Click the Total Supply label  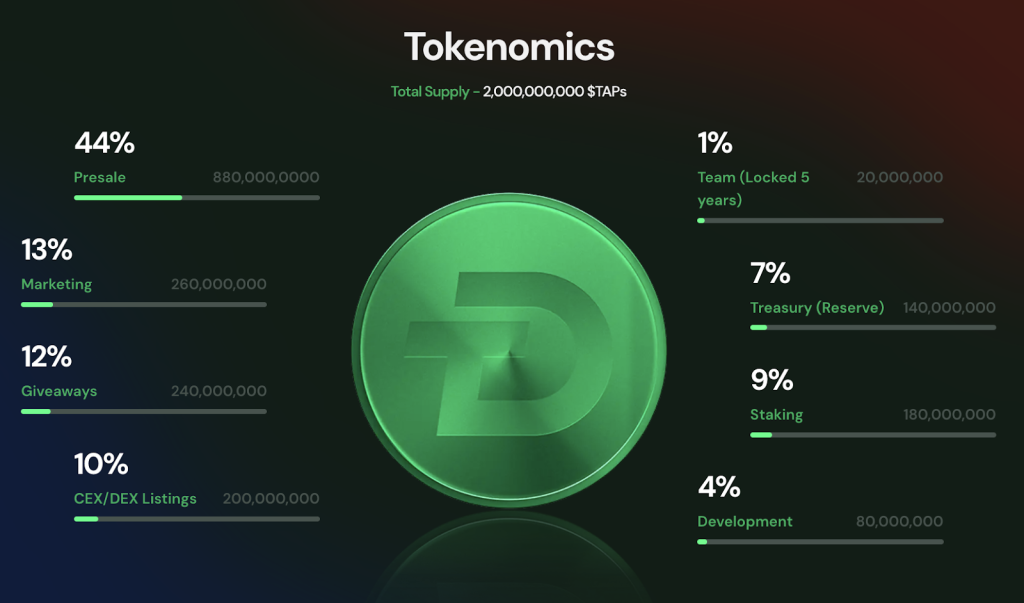tap(429, 91)
